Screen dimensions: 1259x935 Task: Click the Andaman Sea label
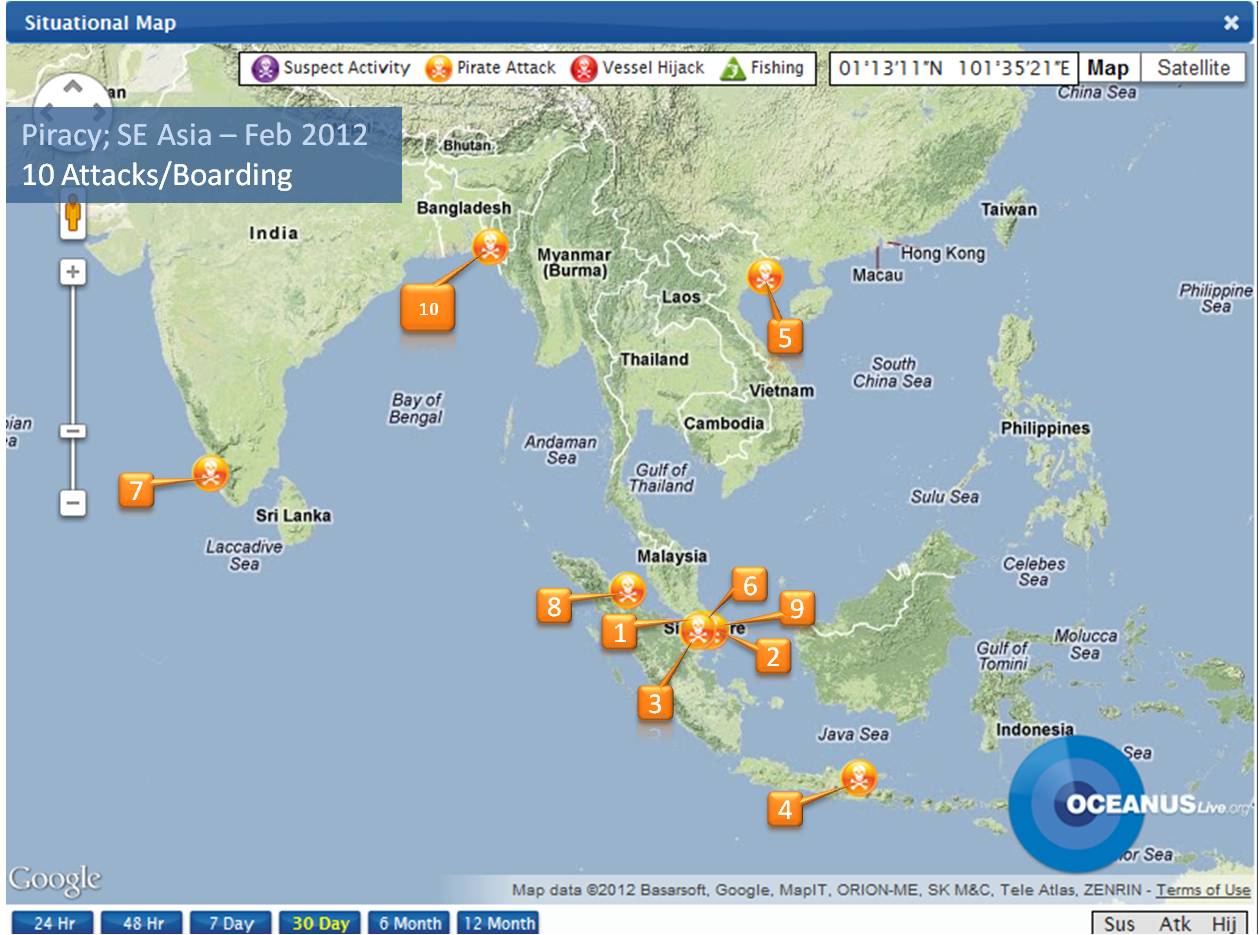[561, 449]
